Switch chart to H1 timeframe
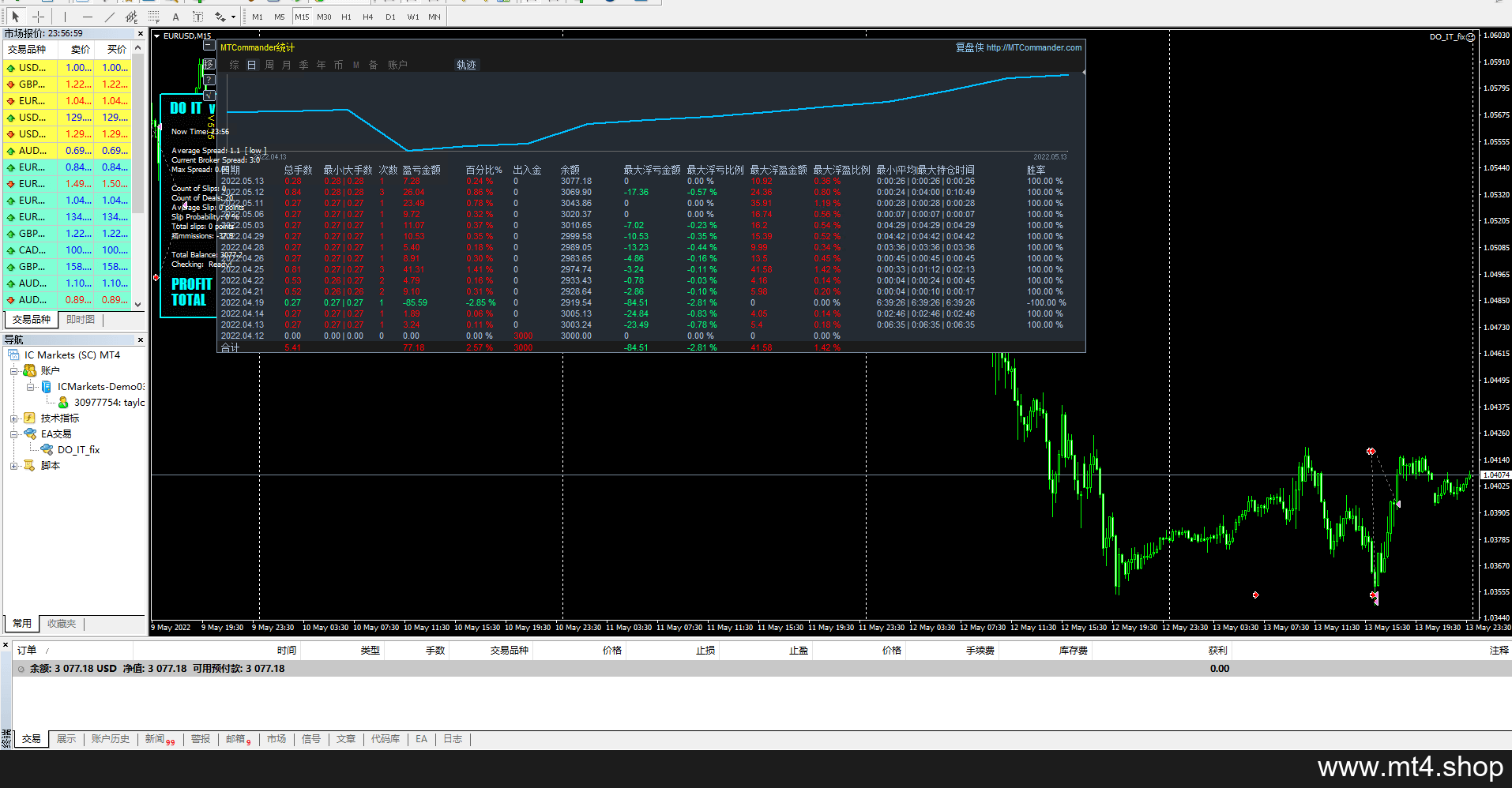Viewport: 1512px width, 788px height. coord(346,17)
